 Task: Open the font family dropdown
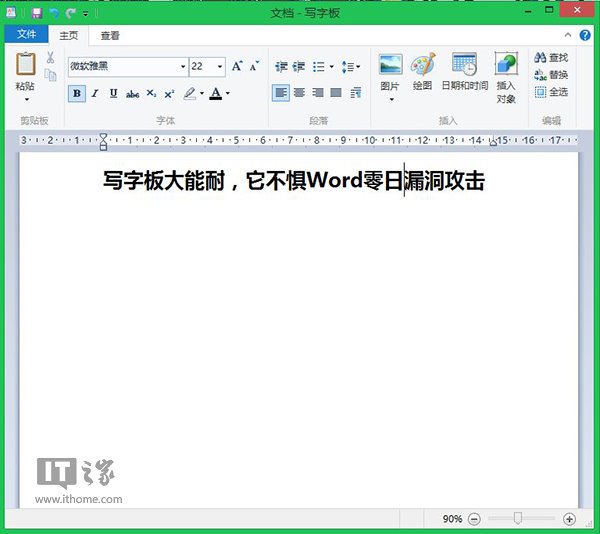[183, 67]
